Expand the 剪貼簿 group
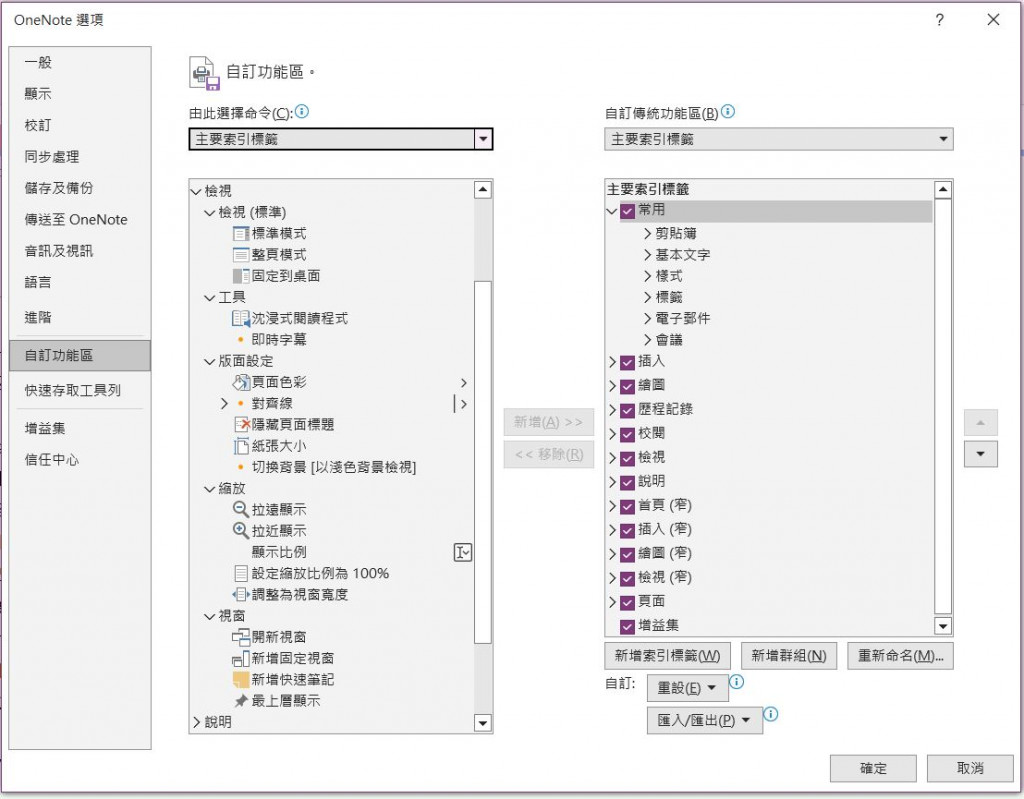The width and height of the screenshot is (1024, 799). coord(647,234)
